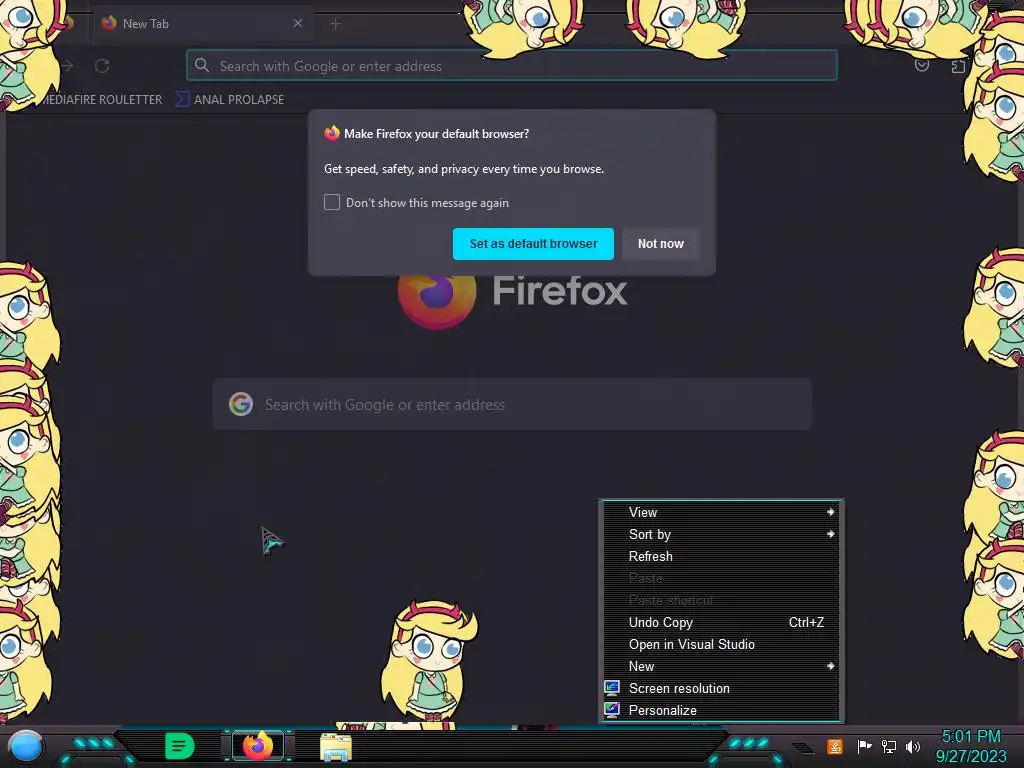Choose Refresh from context menu
The width and height of the screenshot is (1024, 768).
tap(721, 556)
